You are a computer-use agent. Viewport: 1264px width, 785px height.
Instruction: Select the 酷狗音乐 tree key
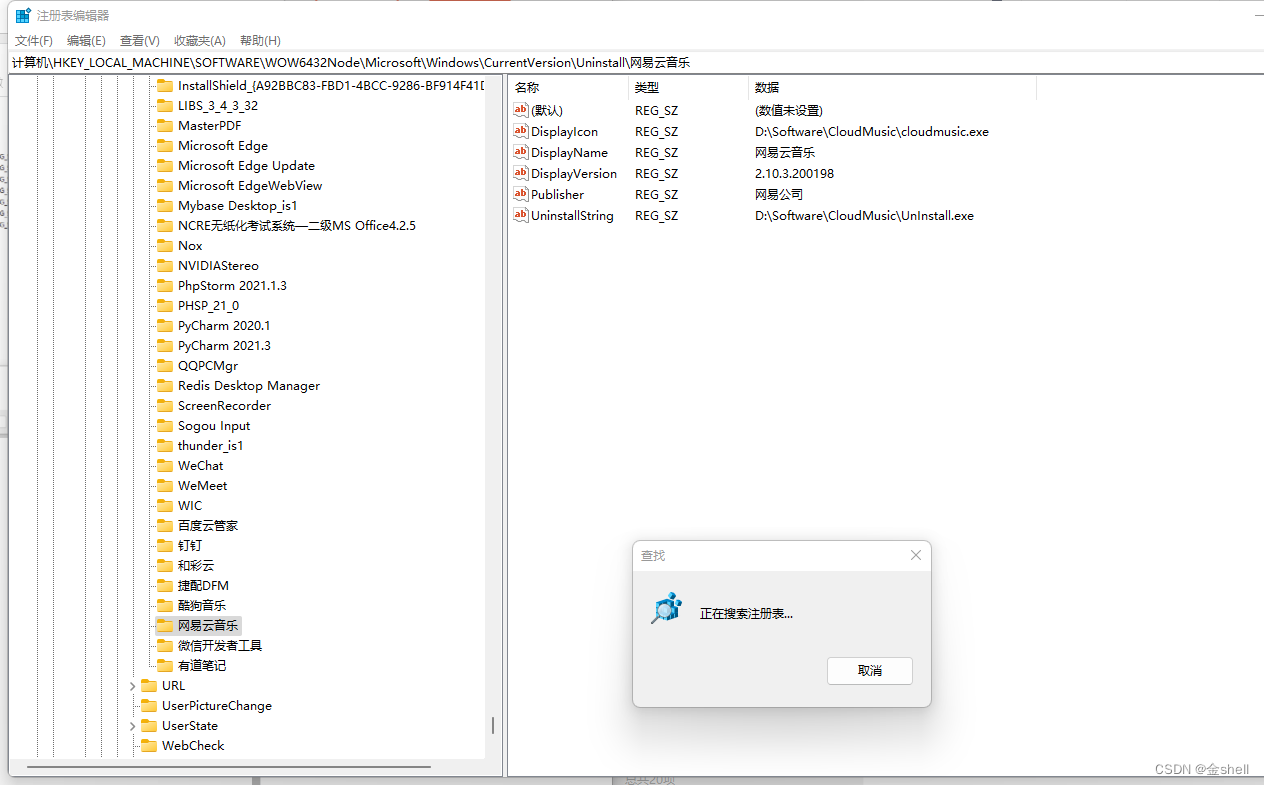202,606
